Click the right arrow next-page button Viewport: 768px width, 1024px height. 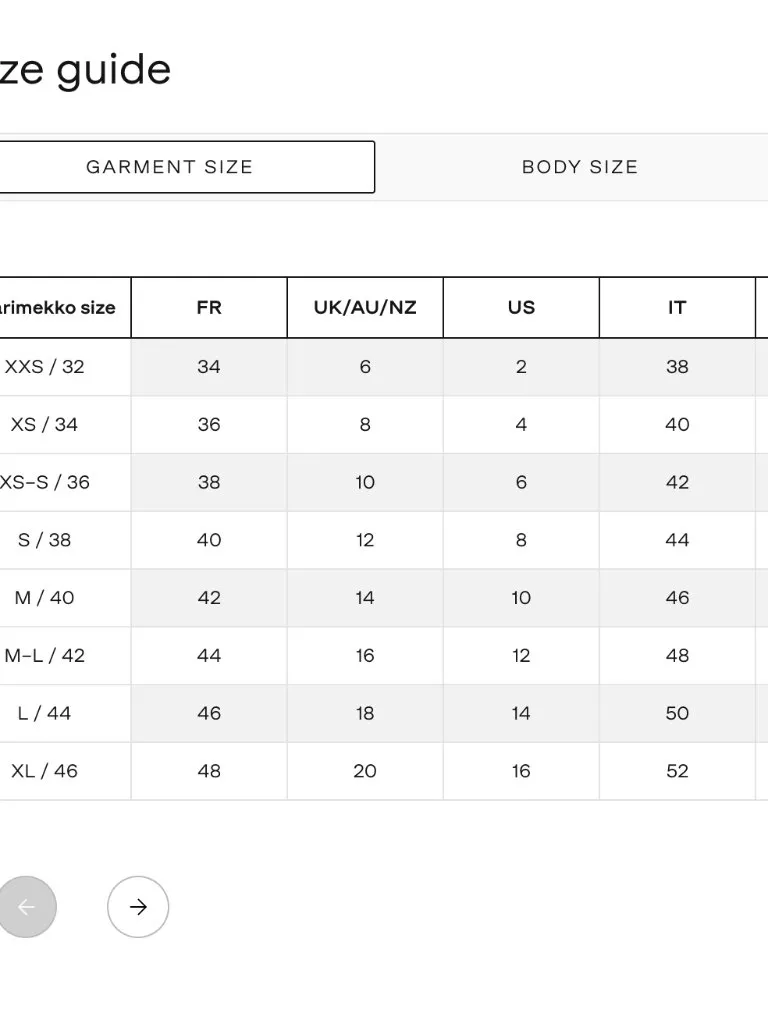(x=138, y=906)
